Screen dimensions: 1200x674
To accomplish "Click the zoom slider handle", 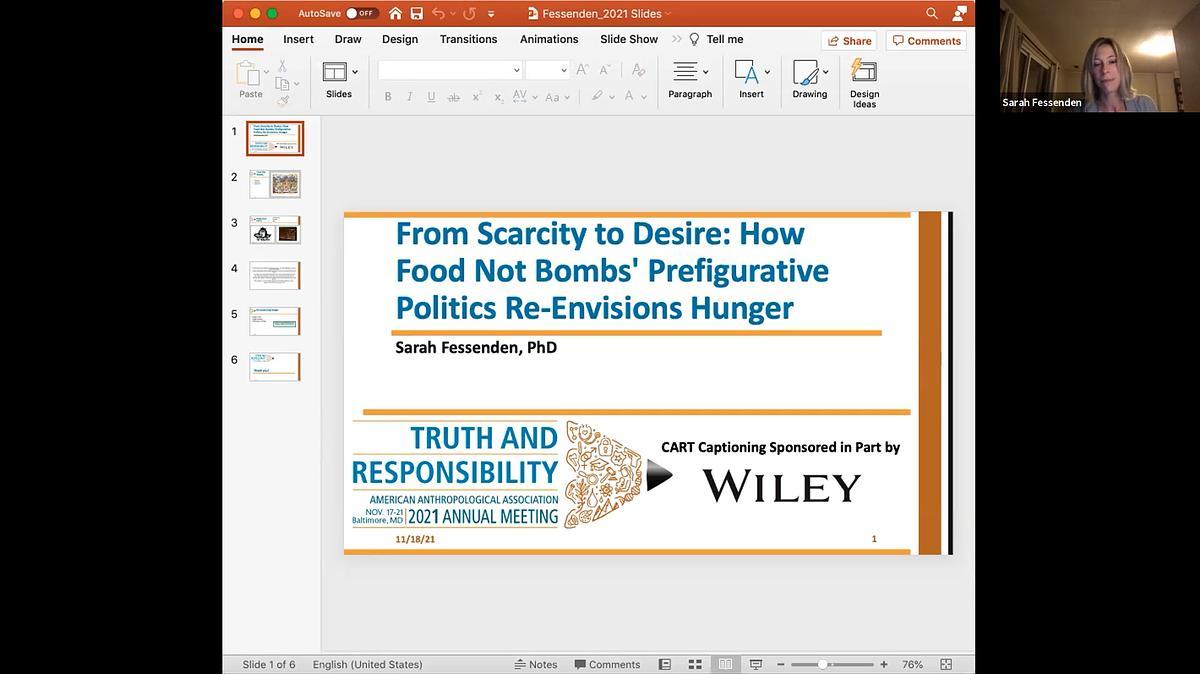I will (x=823, y=664).
